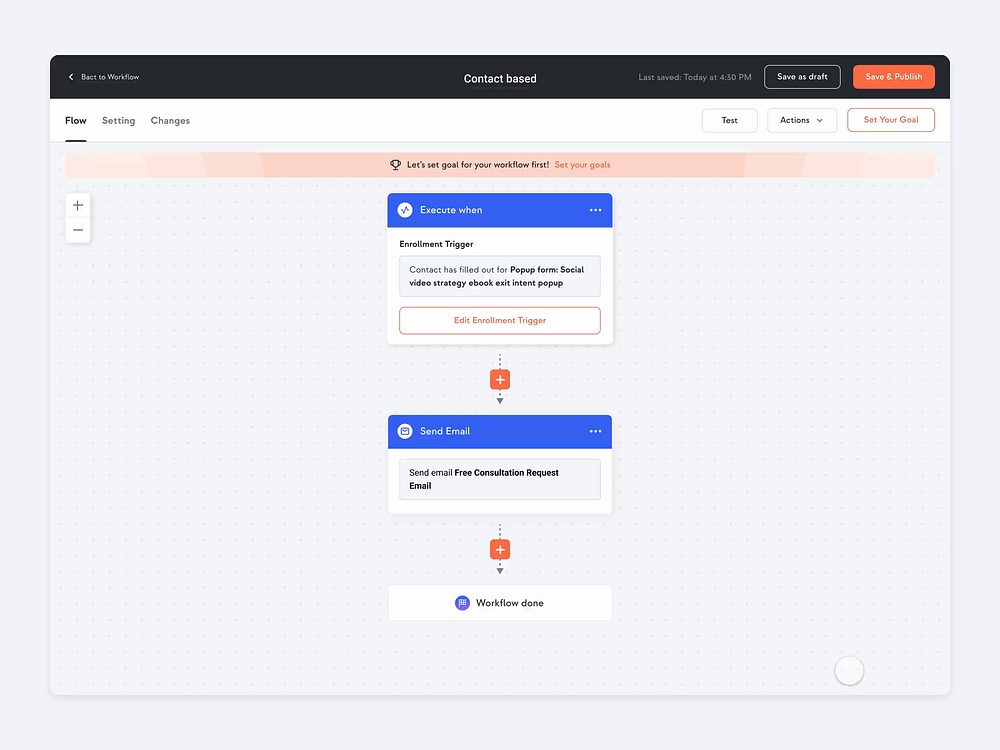Click the Workflow done badge icon
This screenshot has height=750, width=1000.
click(461, 603)
